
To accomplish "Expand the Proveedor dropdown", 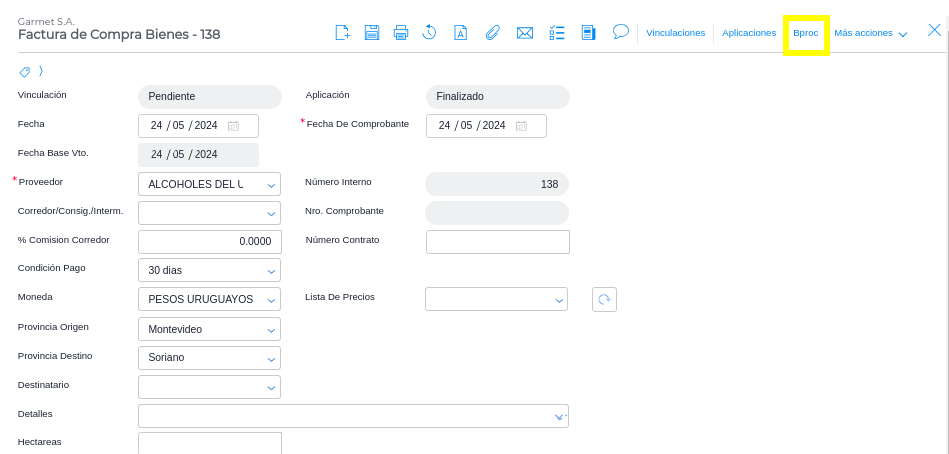I will click(x=272, y=185).
